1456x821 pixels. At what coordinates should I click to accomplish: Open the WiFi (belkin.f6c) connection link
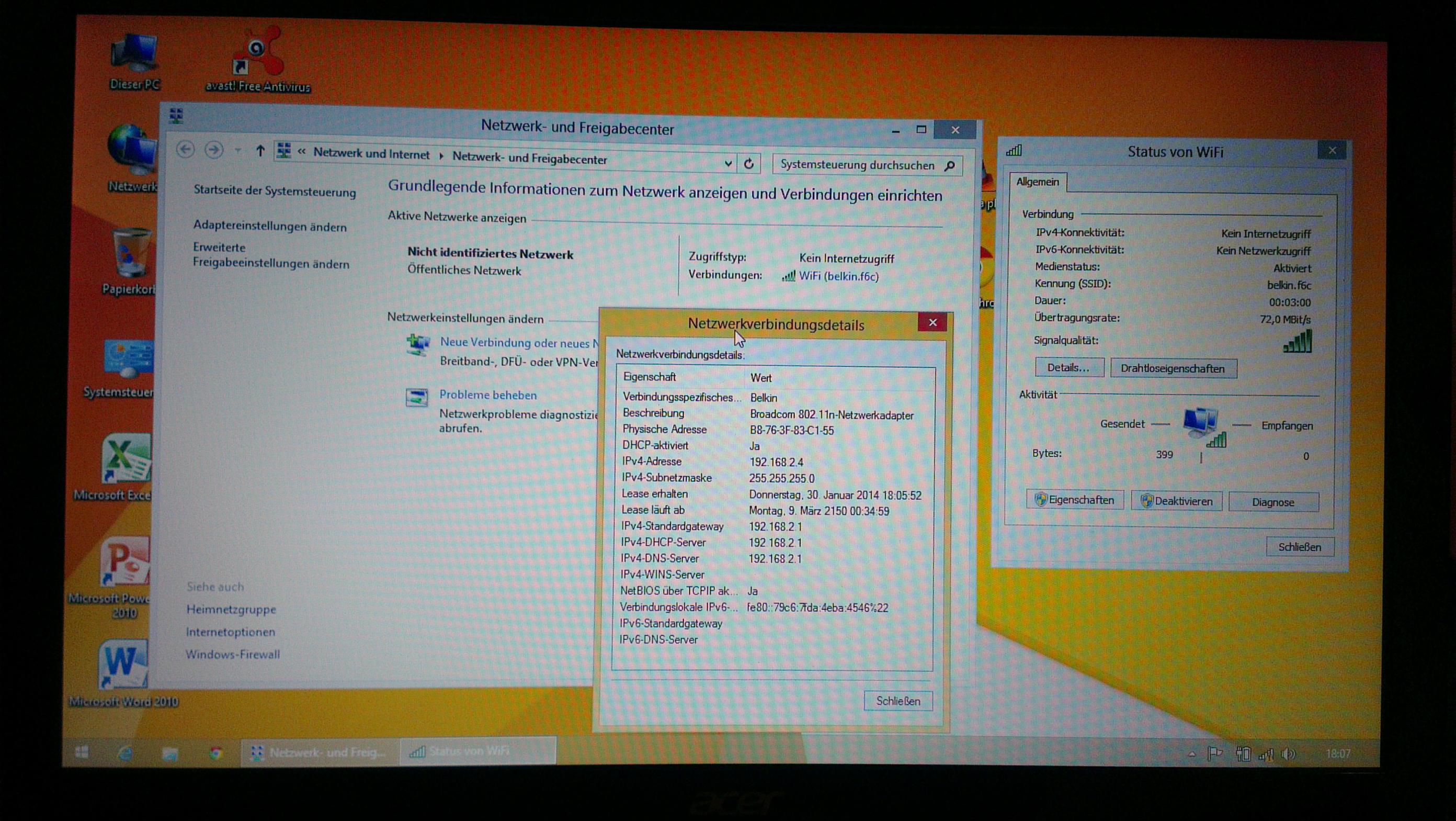[838, 276]
